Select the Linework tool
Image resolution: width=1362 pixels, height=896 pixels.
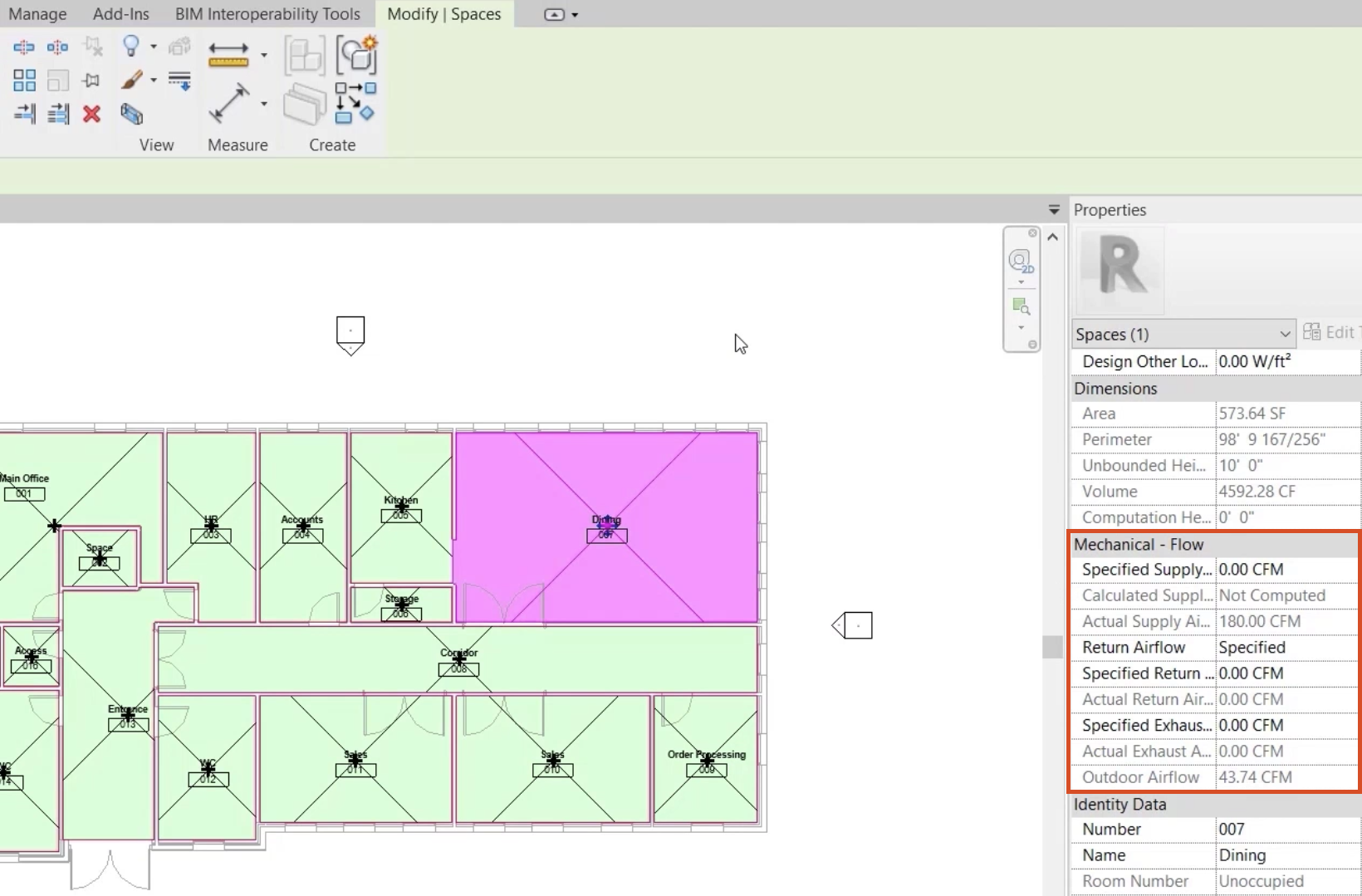tap(179, 81)
